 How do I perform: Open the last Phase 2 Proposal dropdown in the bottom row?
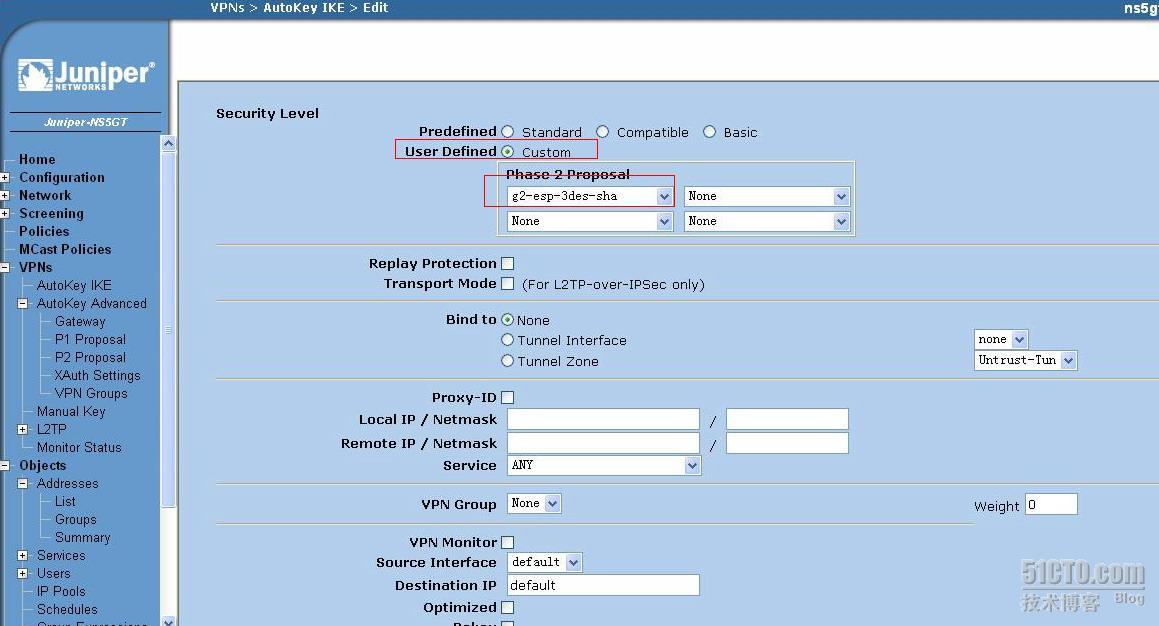767,221
